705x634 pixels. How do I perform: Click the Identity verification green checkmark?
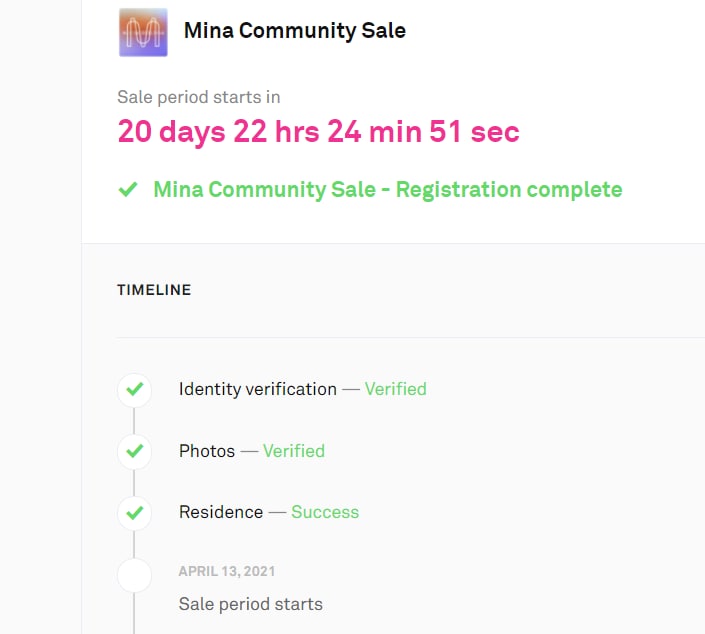134,390
